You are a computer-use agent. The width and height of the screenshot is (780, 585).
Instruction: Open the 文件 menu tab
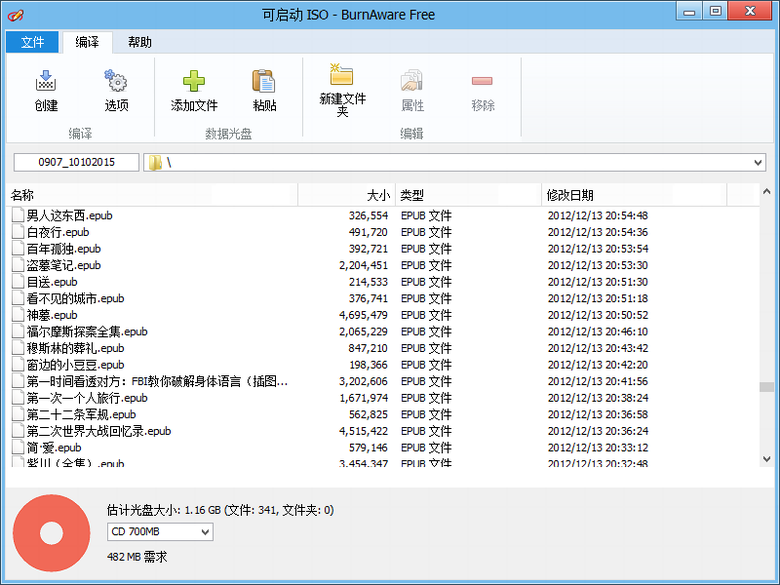pyautogui.click(x=32, y=42)
